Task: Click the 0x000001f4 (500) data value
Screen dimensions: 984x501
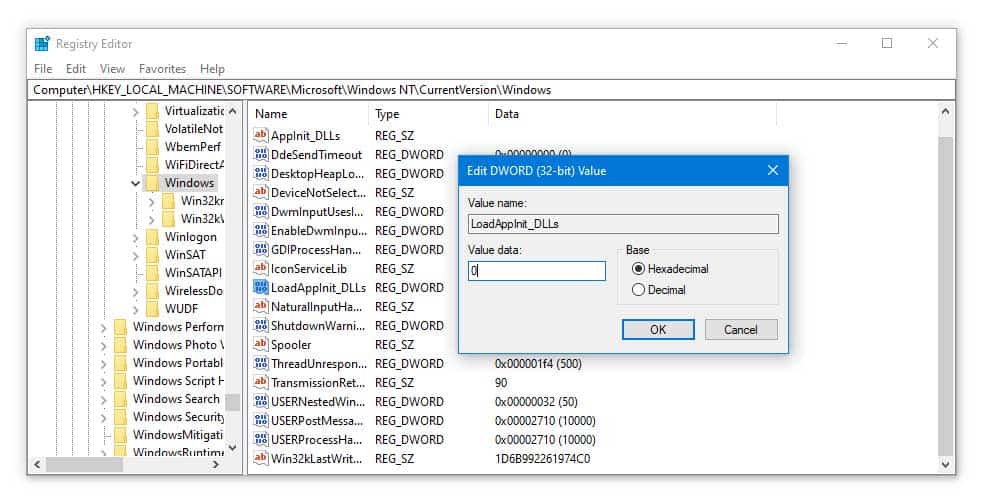Action: (538, 364)
